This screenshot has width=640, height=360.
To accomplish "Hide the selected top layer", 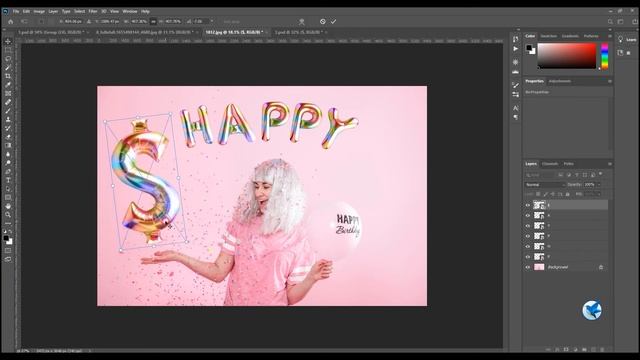I will coord(528,205).
